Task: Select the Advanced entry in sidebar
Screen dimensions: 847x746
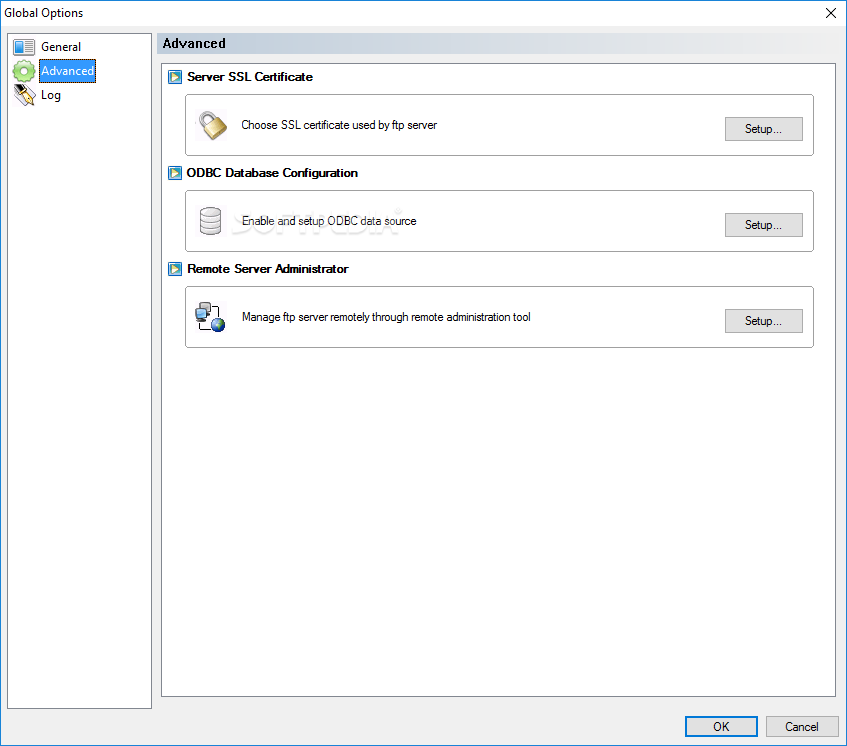Action: point(68,71)
